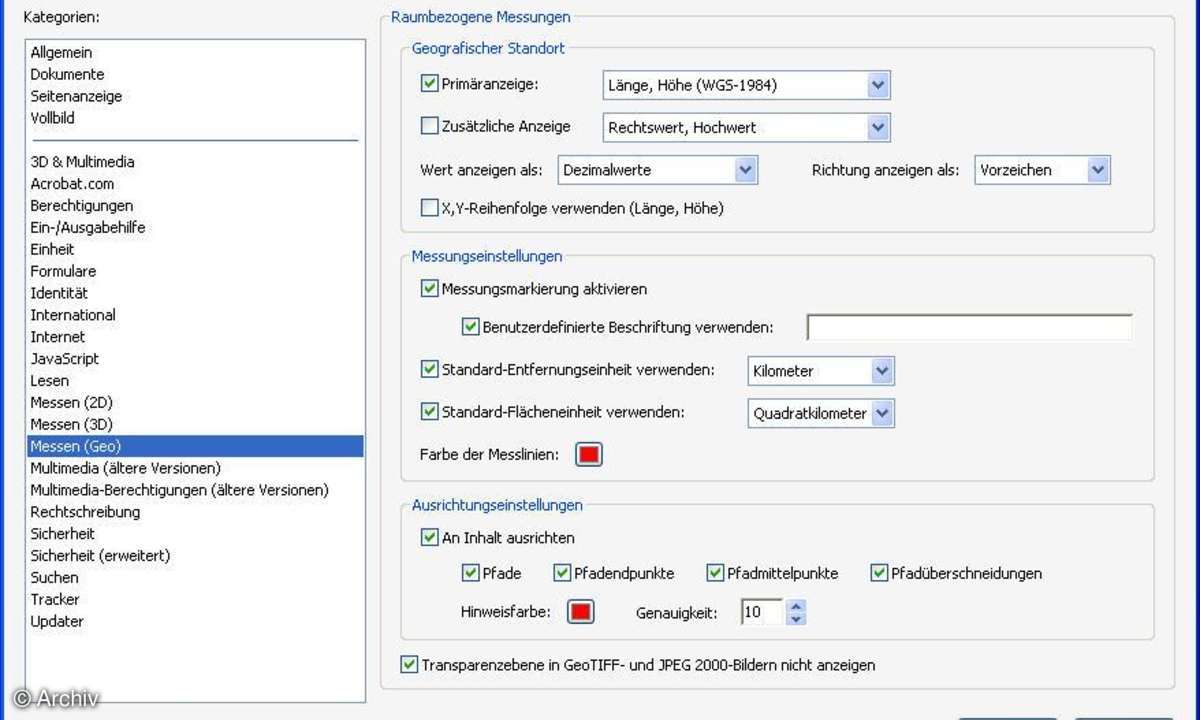Toggle the Pfadüberschneidungen checkbox
The image size is (1200, 720).
(879, 573)
